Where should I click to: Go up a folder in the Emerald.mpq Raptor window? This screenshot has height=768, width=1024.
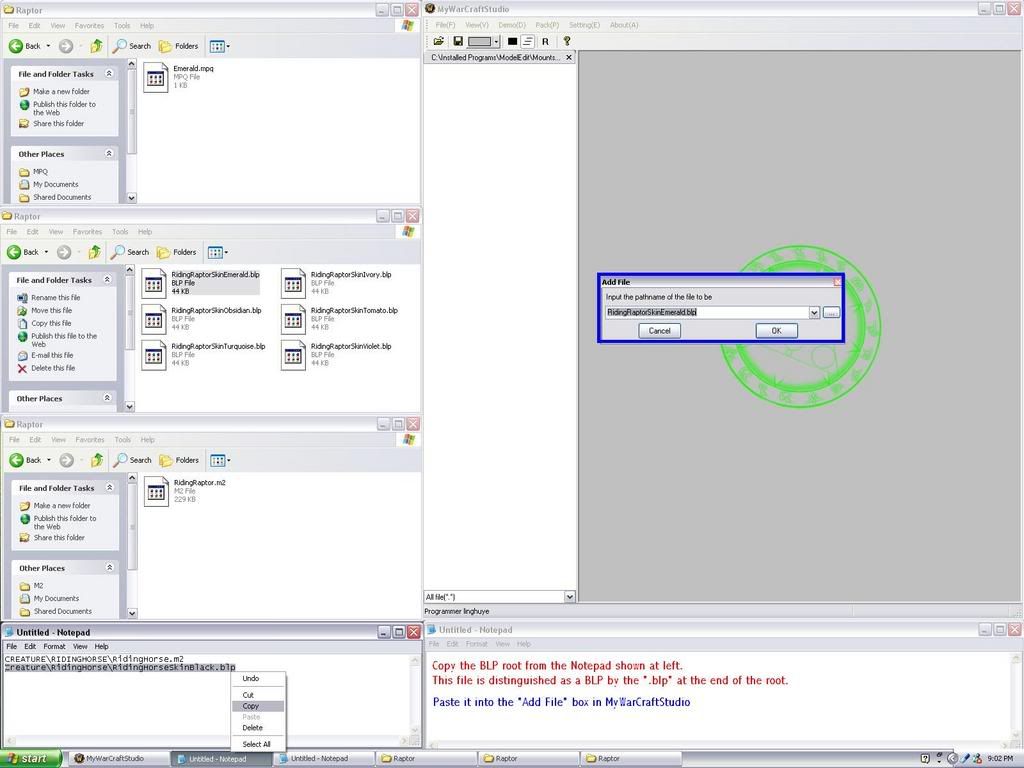coord(97,46)
